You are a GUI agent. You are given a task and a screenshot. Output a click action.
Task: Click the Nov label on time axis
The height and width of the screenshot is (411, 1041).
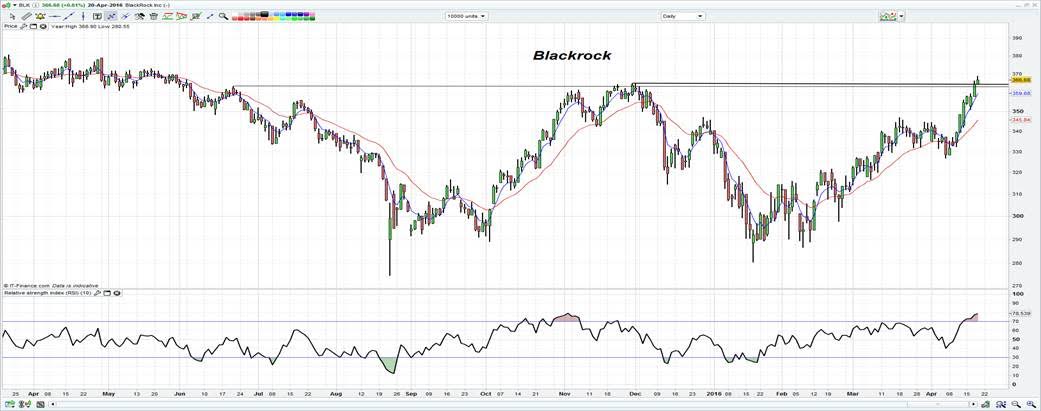[x=565, y=393]
